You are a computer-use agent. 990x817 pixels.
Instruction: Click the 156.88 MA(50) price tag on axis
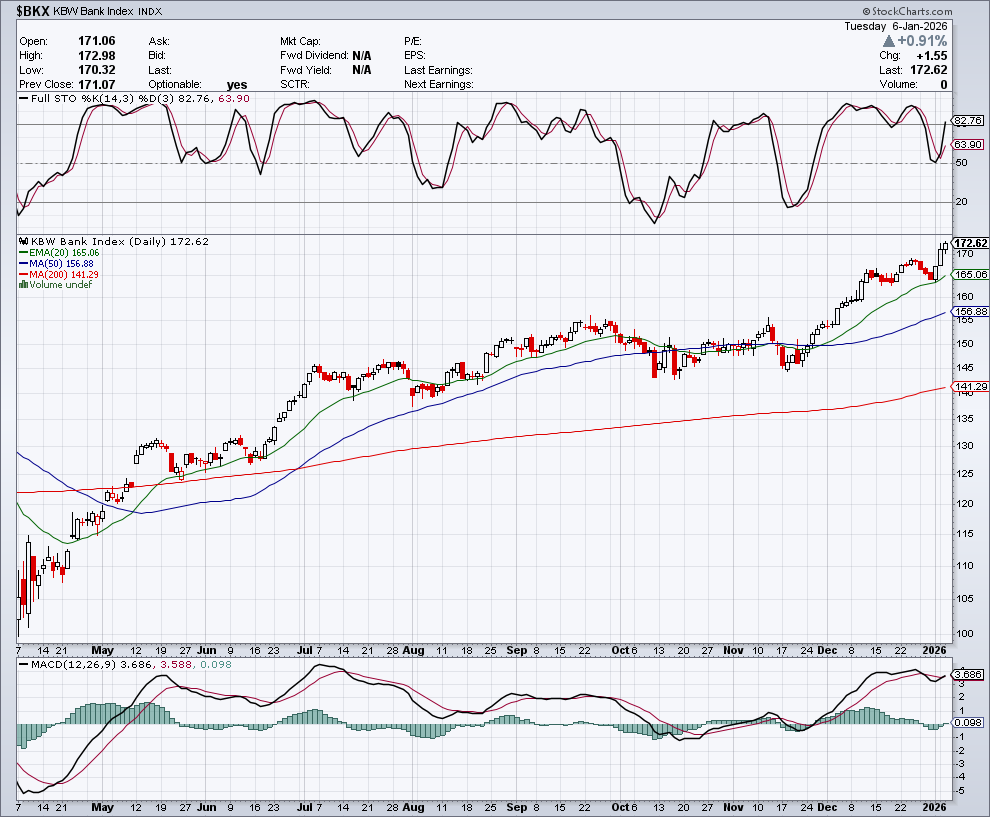click(970, 312)
